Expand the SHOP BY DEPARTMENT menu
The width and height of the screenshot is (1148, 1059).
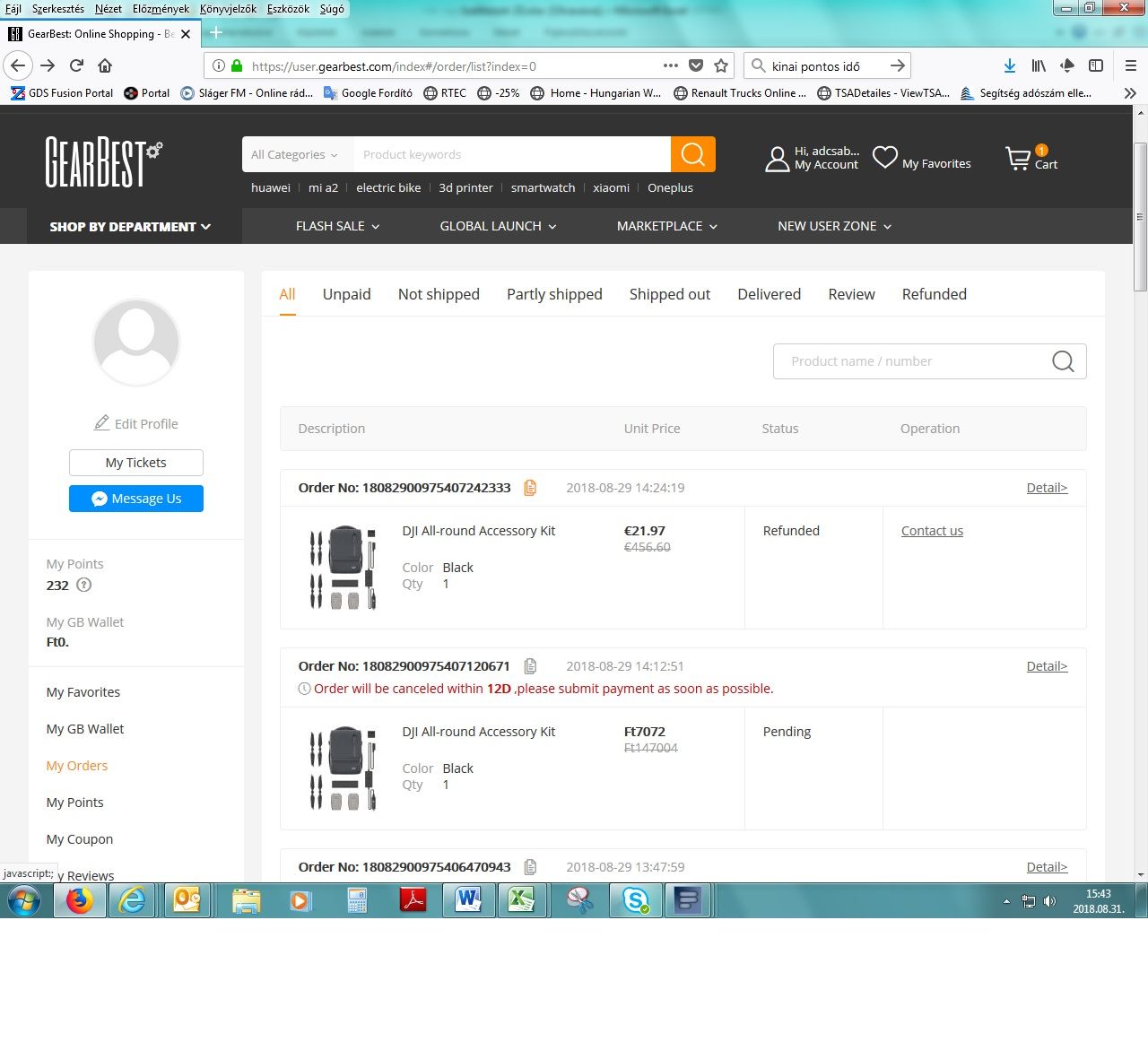(x=131, y=226)
